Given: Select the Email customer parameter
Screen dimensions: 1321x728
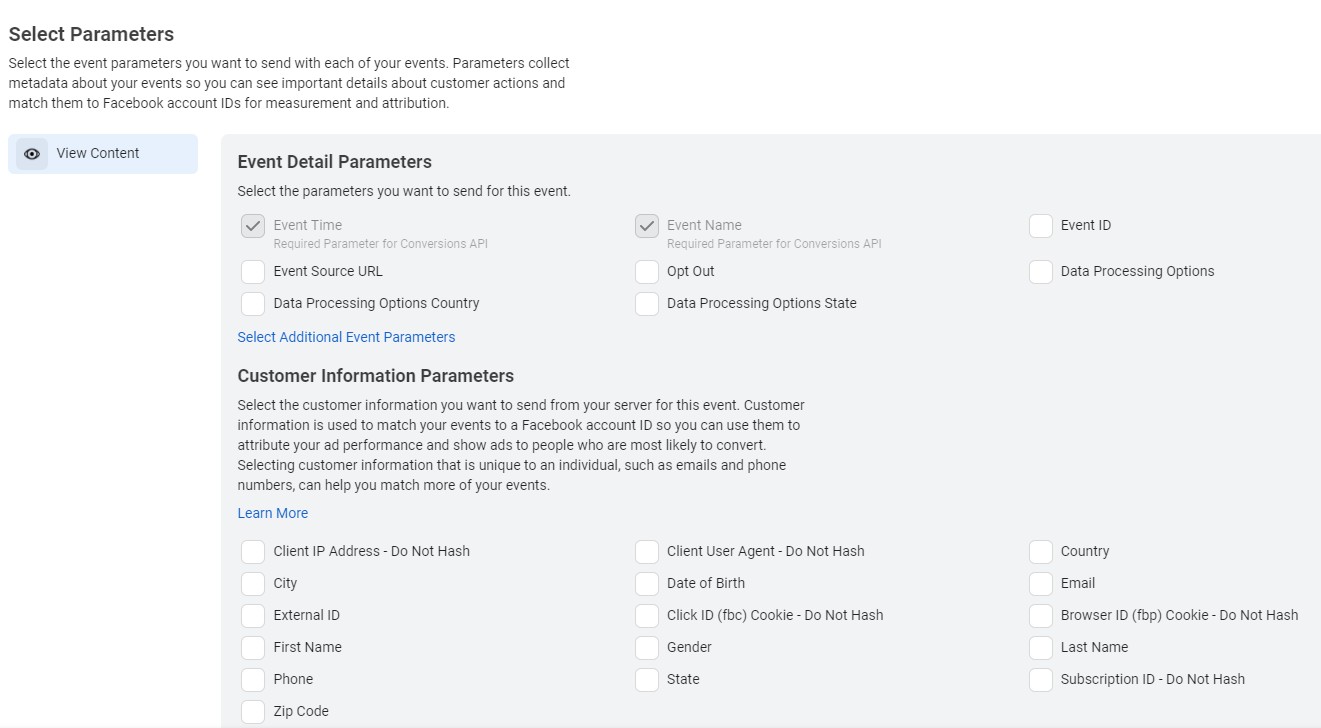Looking at the screenshot, I should coord(1041,584).
